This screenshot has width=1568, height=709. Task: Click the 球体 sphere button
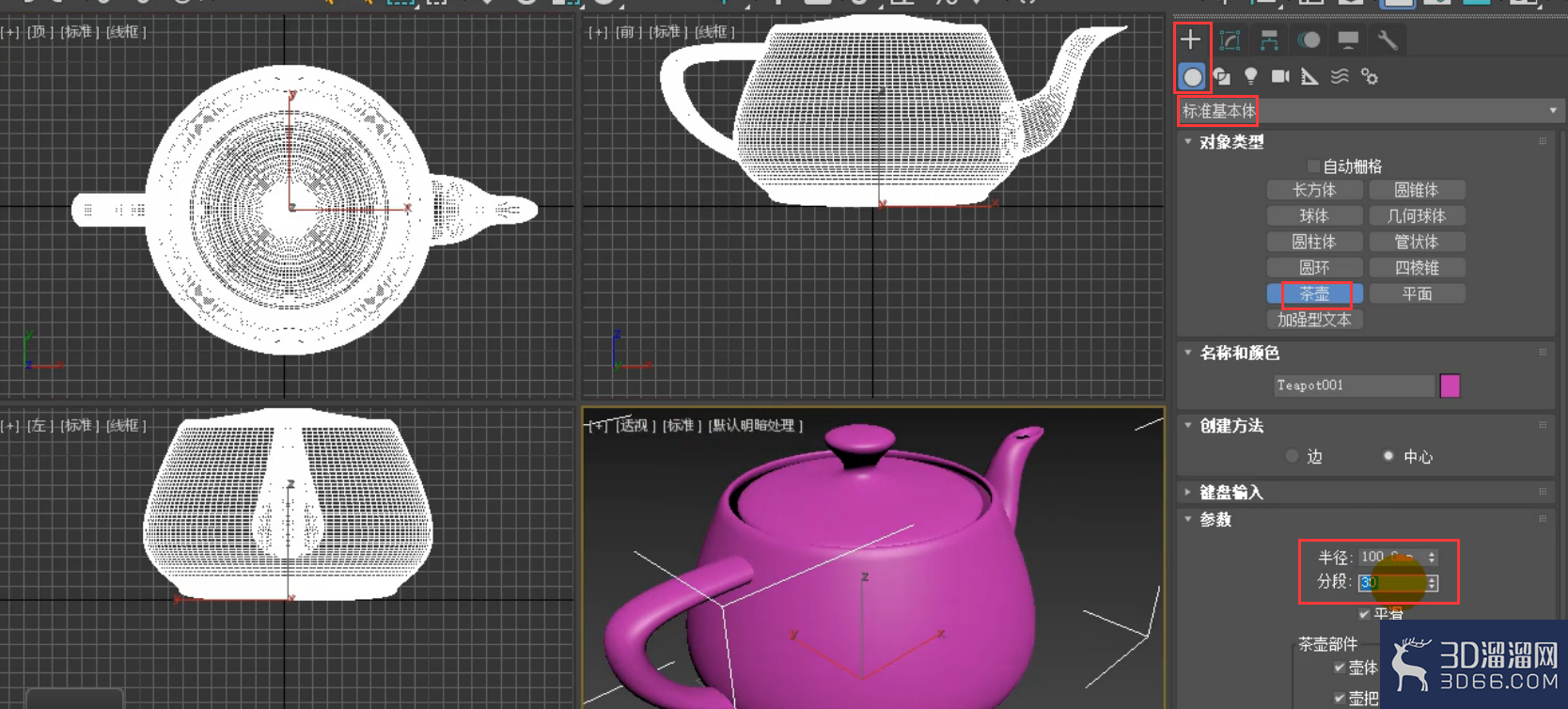[1314, 216]
